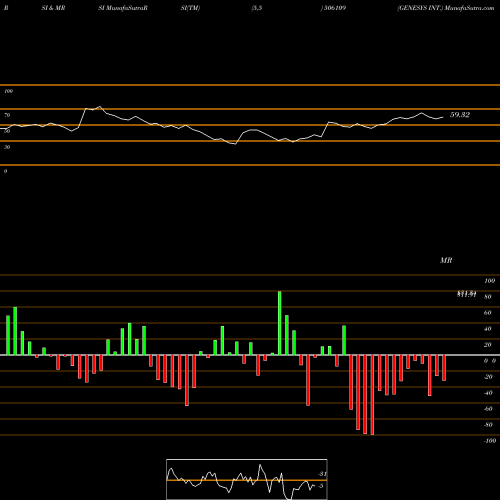
Task: Click the RSI 70 axis label
Action: pos(7,115)
